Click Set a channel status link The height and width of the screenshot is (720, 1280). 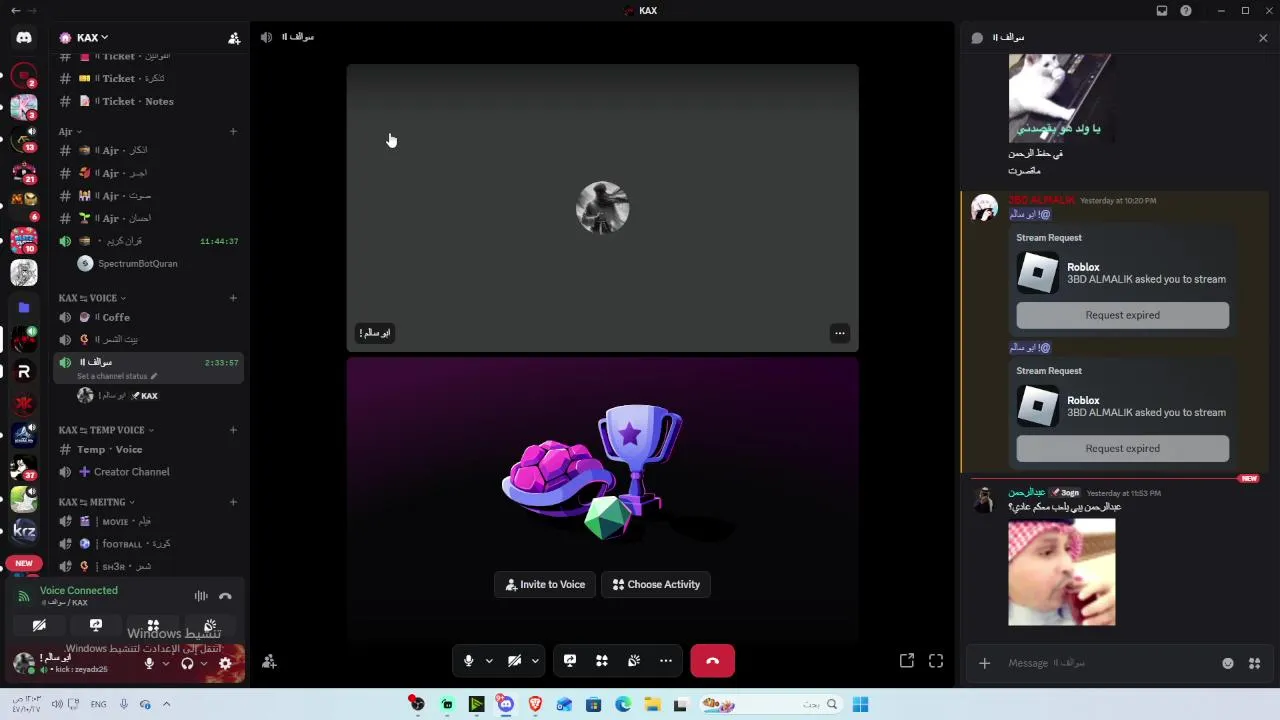point(117,376)
